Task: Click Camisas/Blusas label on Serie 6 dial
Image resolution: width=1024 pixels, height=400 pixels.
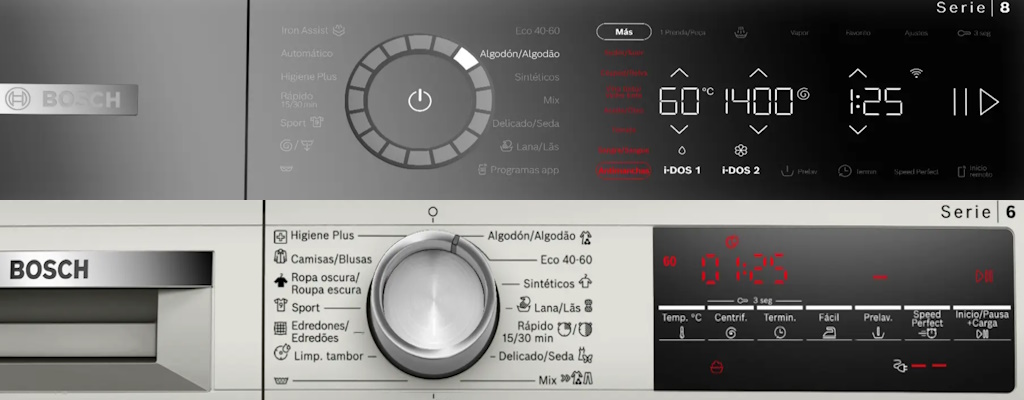Action: point(331,258)
